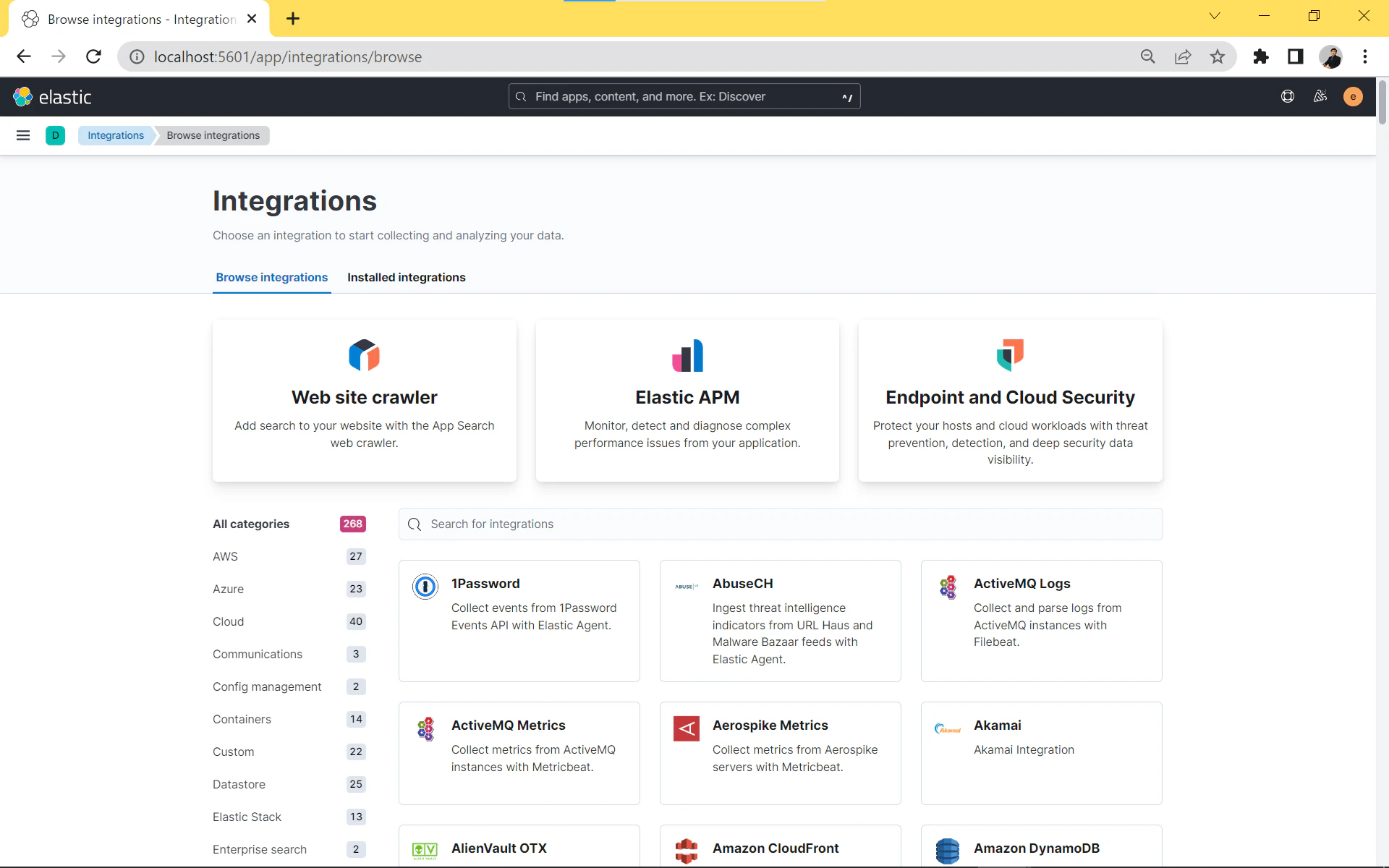Open Chrome's three-dot menu
The image size is (1389, 868).
(x=1364, y=56)
